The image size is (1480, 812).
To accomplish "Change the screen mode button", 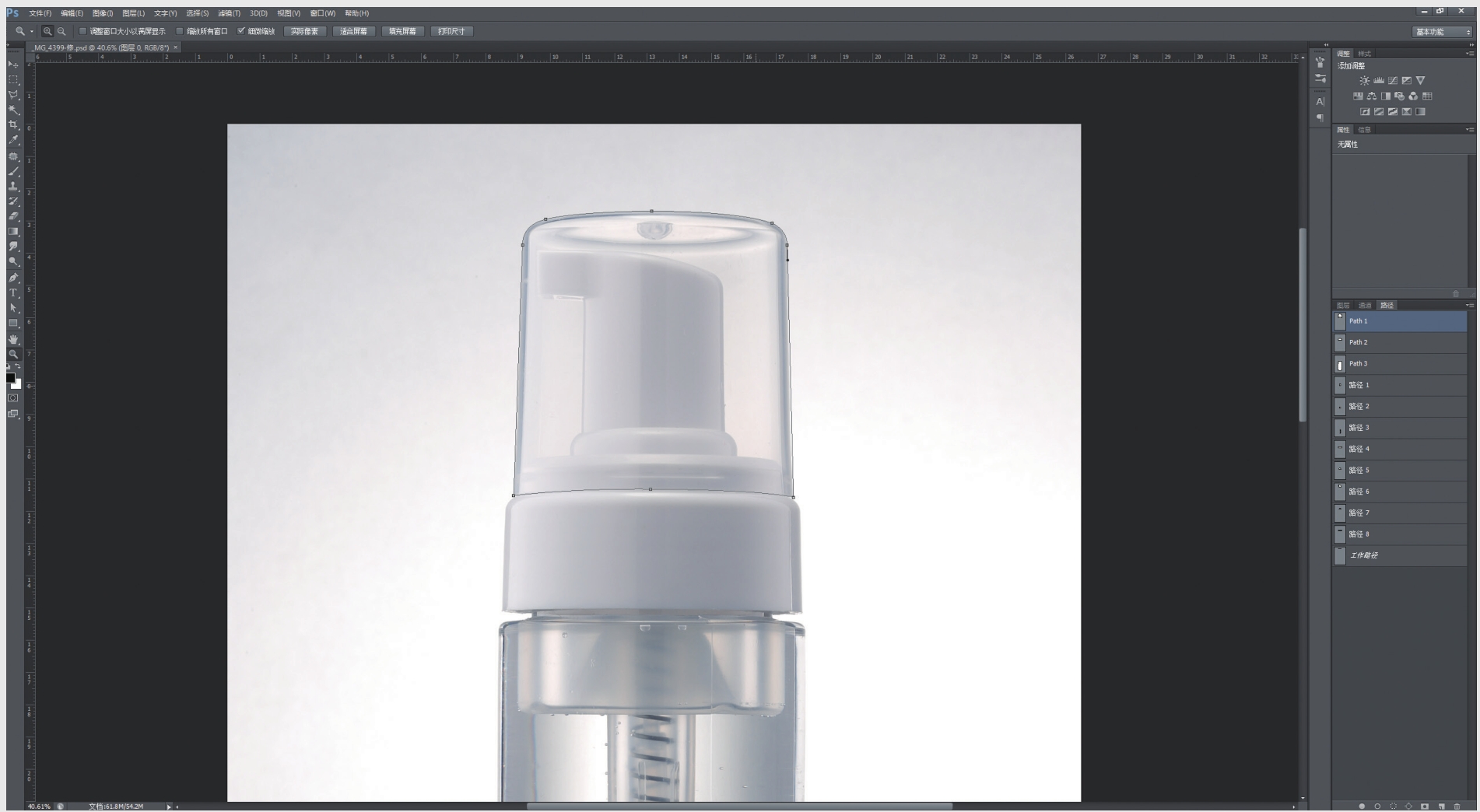I will [x=13, y=414].
